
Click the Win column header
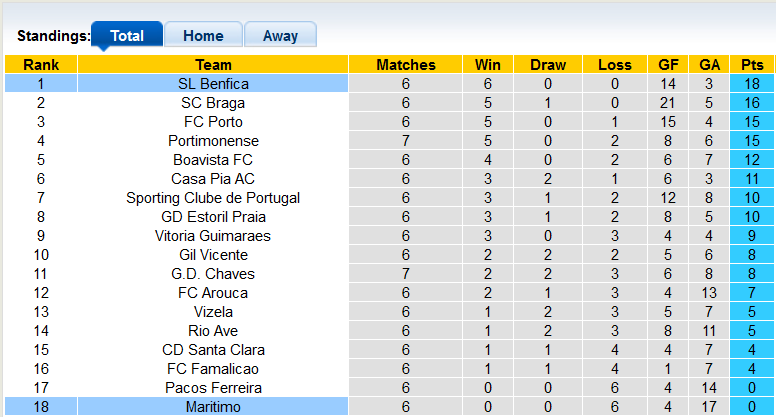coord(488,65)
